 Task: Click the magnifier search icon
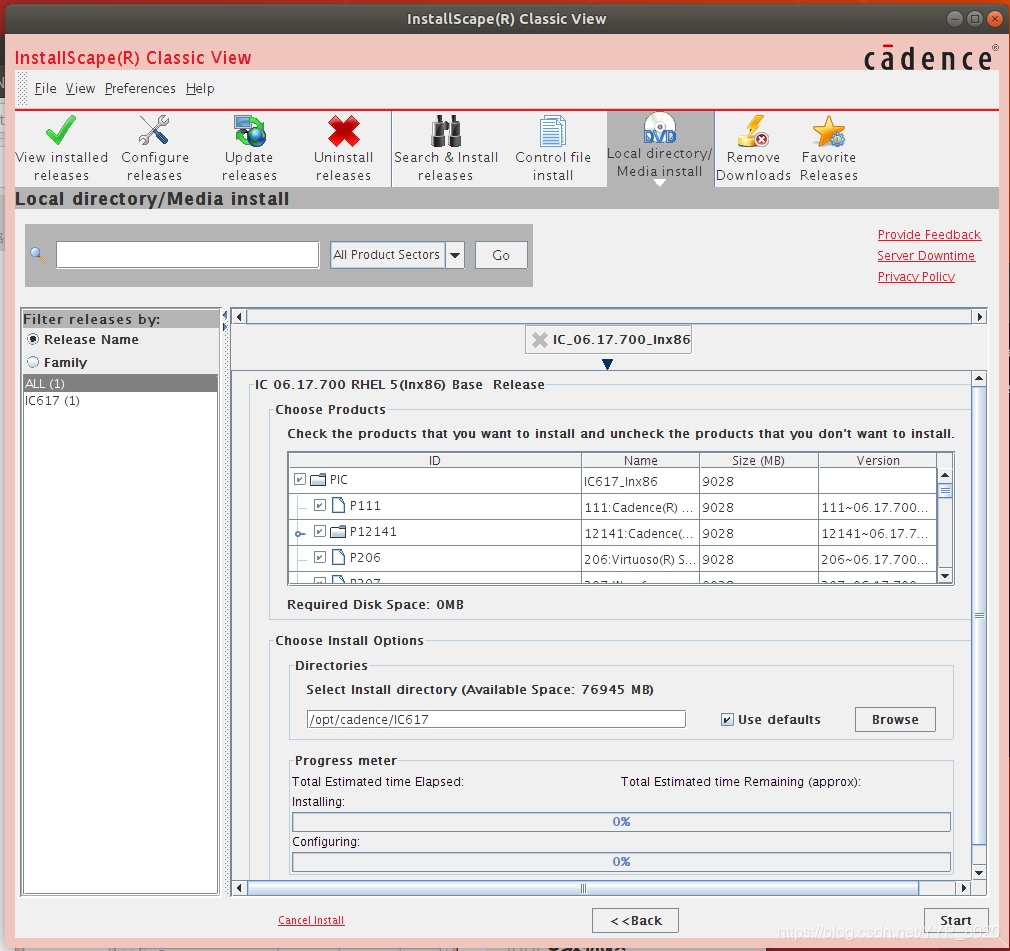(x=38, y=255)
